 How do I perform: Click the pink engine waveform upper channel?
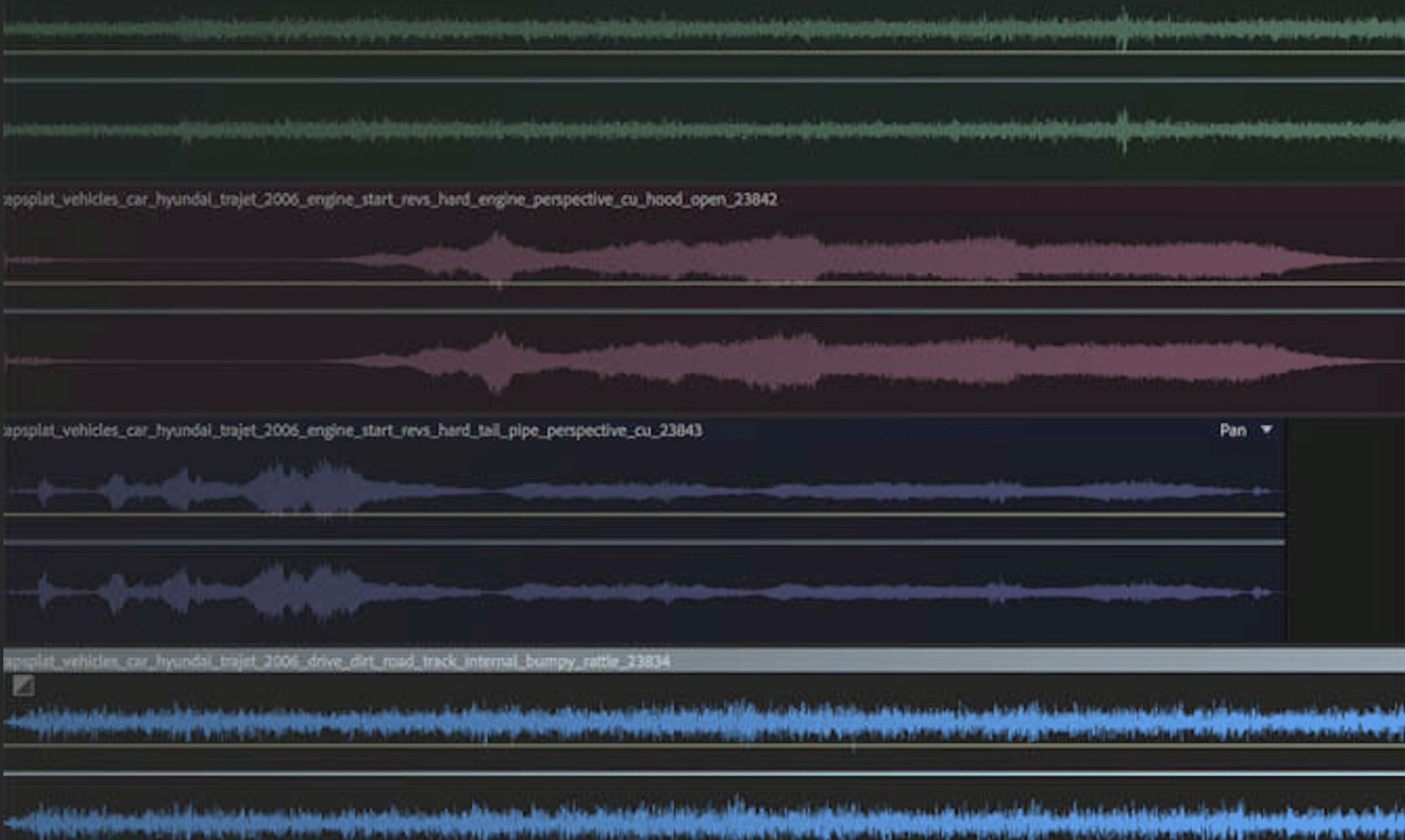coord(704,258)
